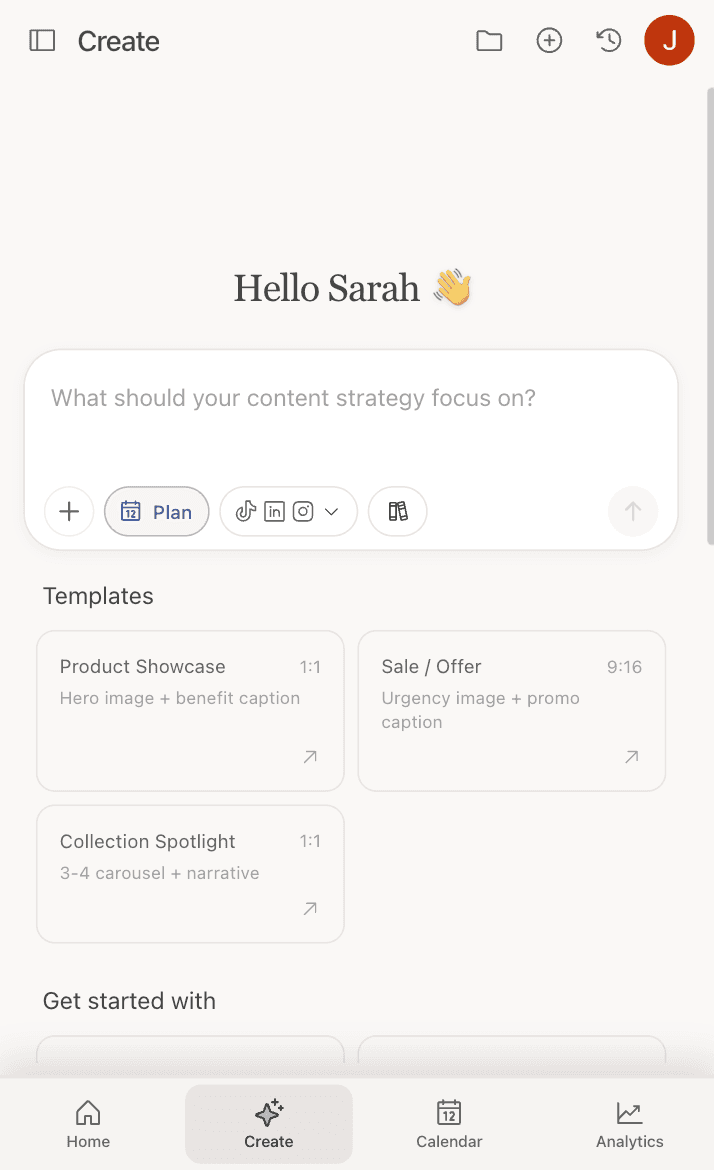This screenshot has height=1170, width=714.
Task: Toggle the sidebar panel visibility
Action: [42, 41]
